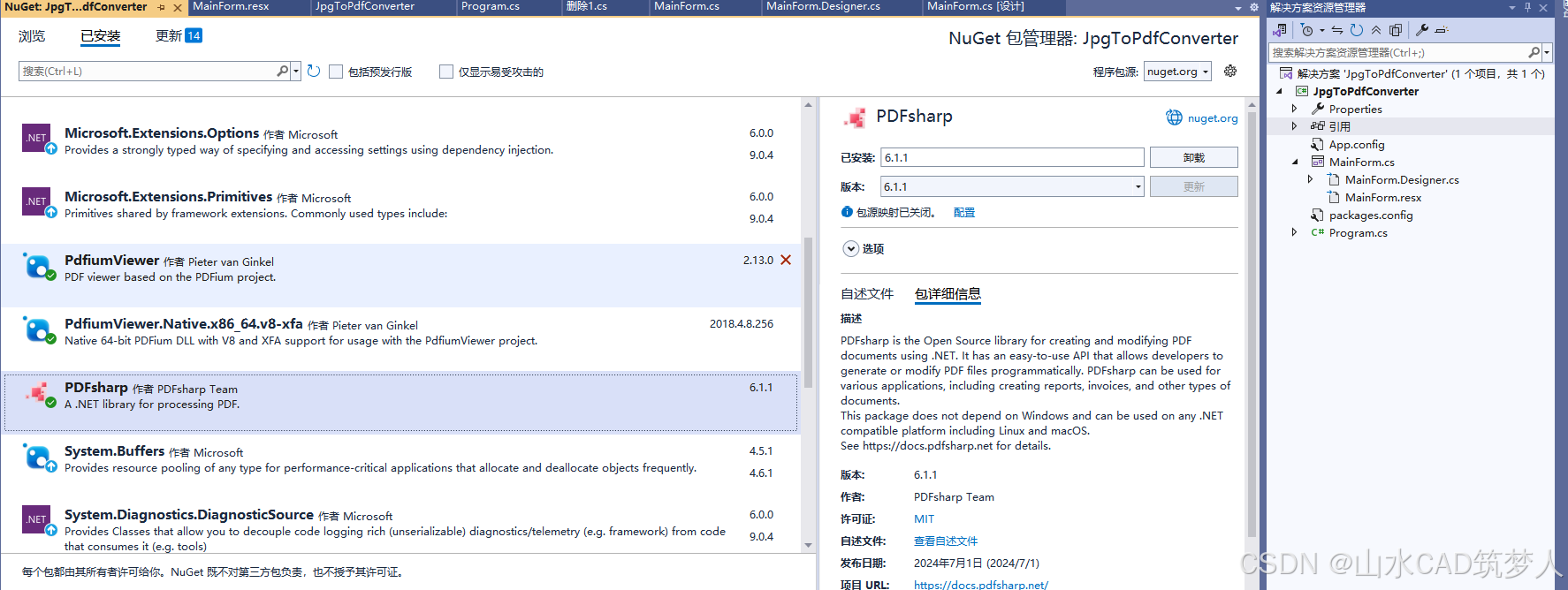This screenshot has height=590, width=1568.
Task: Click the NuGet search magnifier icon
Action: pos(283,71)
